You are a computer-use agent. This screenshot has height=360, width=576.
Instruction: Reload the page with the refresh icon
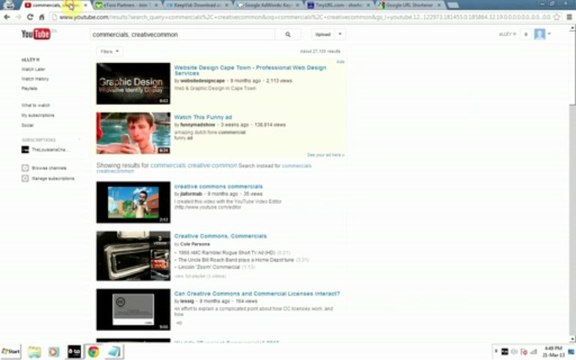click(30, 17)
